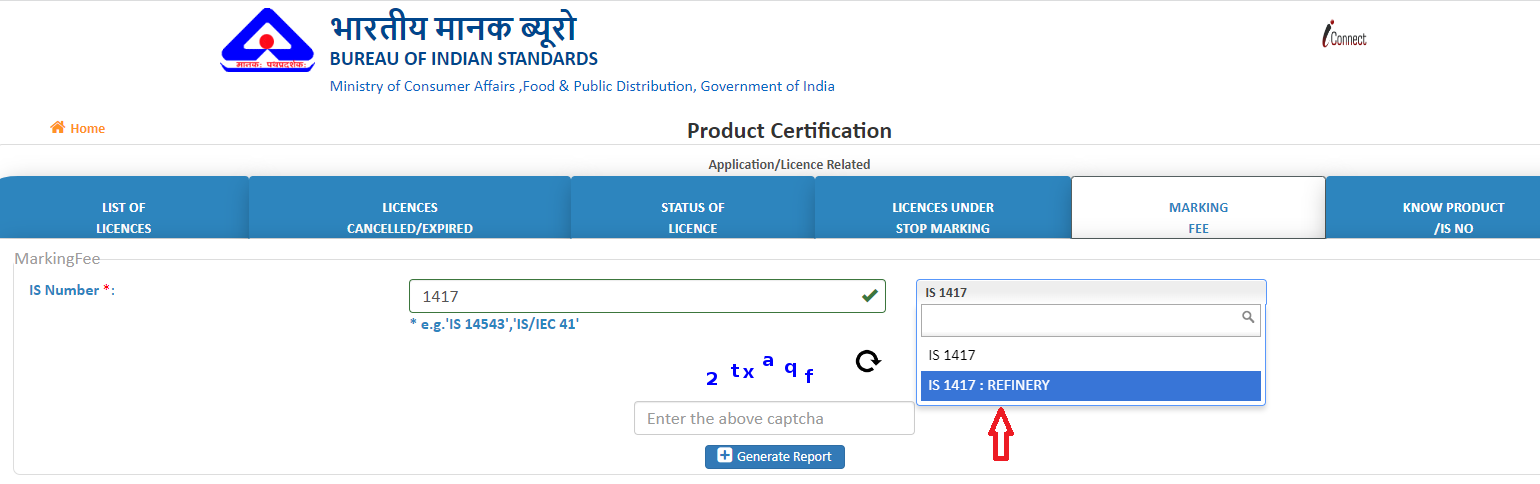Image resolution: width=1540 pixels, height=484 pixels.
Task: Click the 'IS Number *:' label
Action: coord(72,290)
